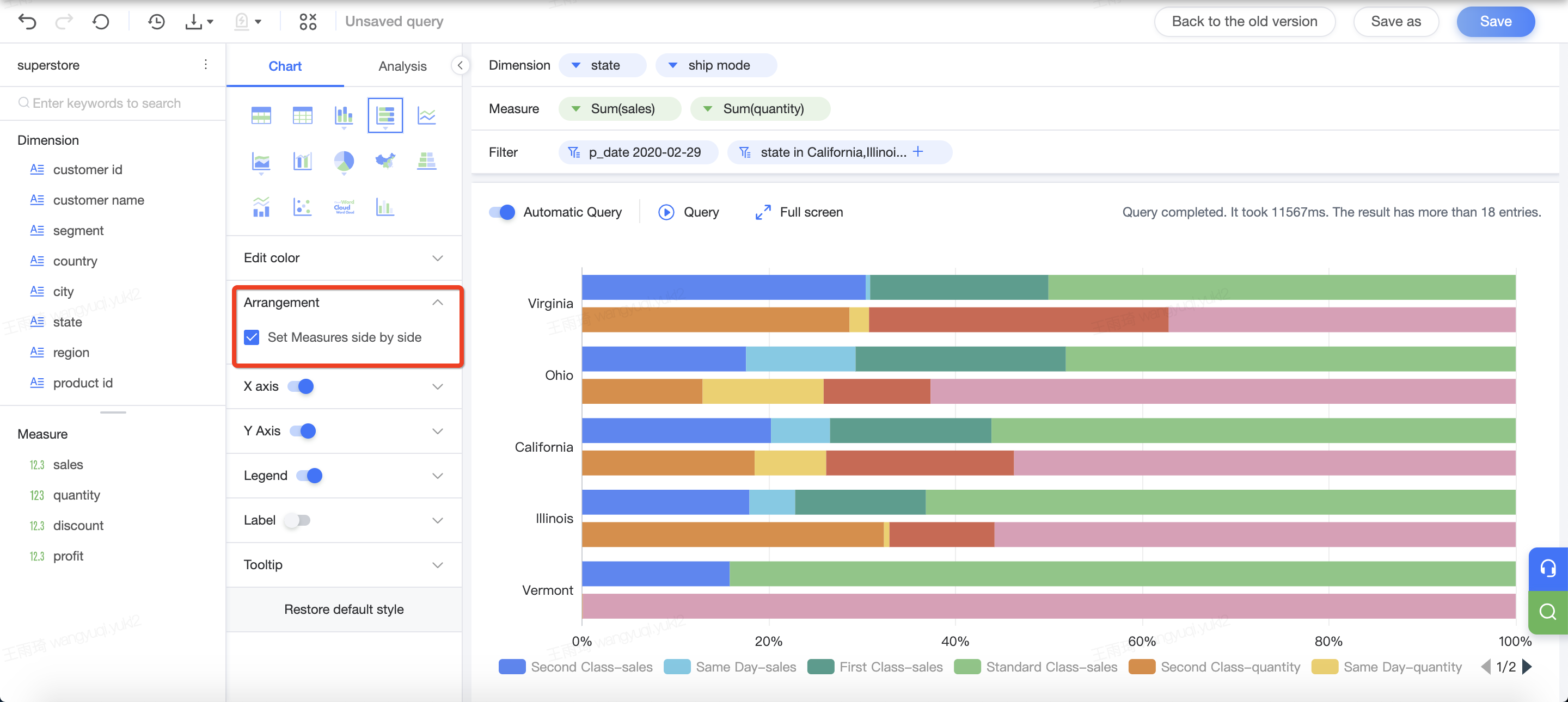Image resolution: width=1568 pixels, height=702 pixels.
Task: Open the customer support headset widget
Action: point(1548,569)
